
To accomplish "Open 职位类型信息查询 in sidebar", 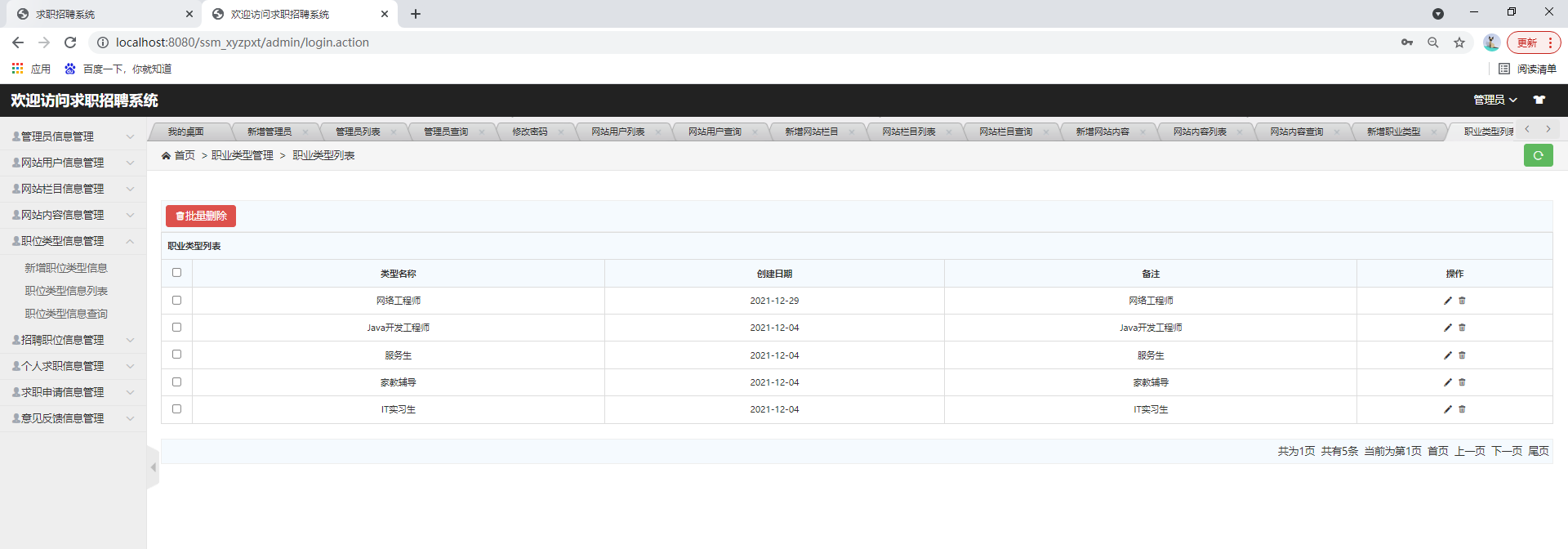I will 66,314.
